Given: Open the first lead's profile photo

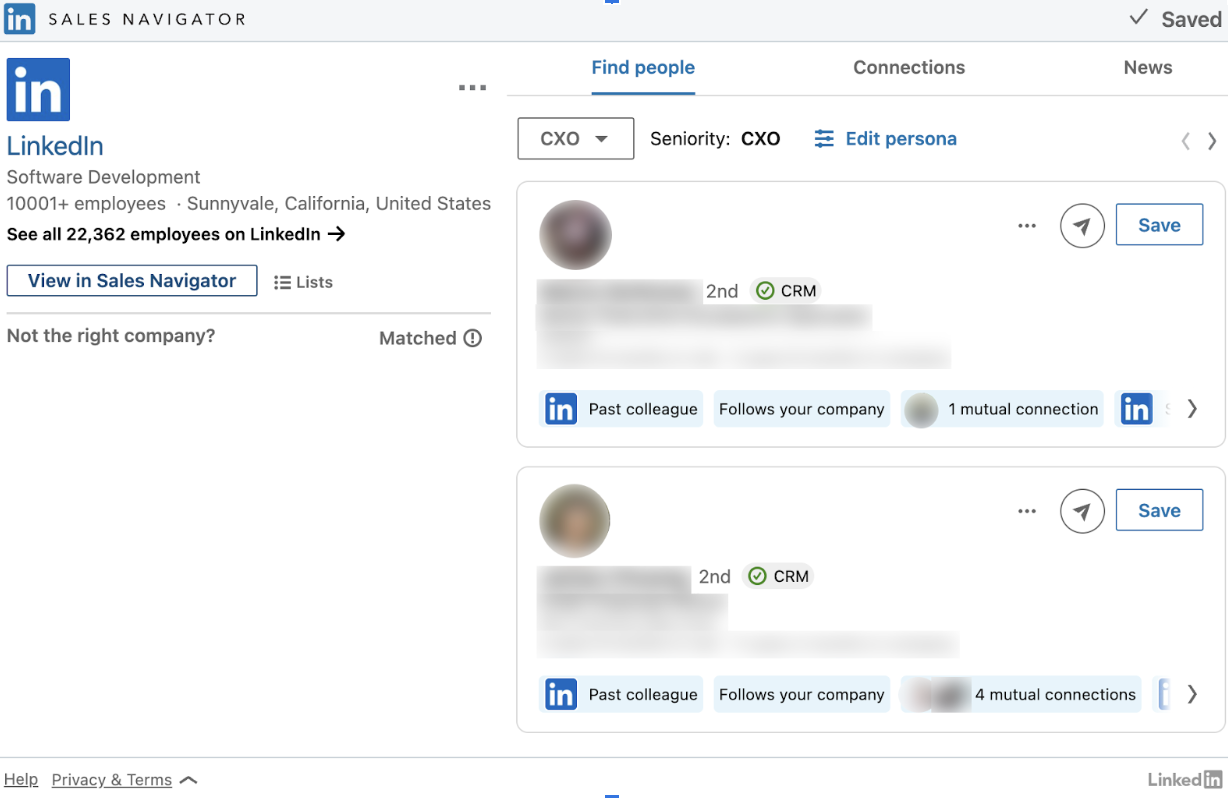Looking at the screenshot, I should pyautogui.click(x=575, y=235).
